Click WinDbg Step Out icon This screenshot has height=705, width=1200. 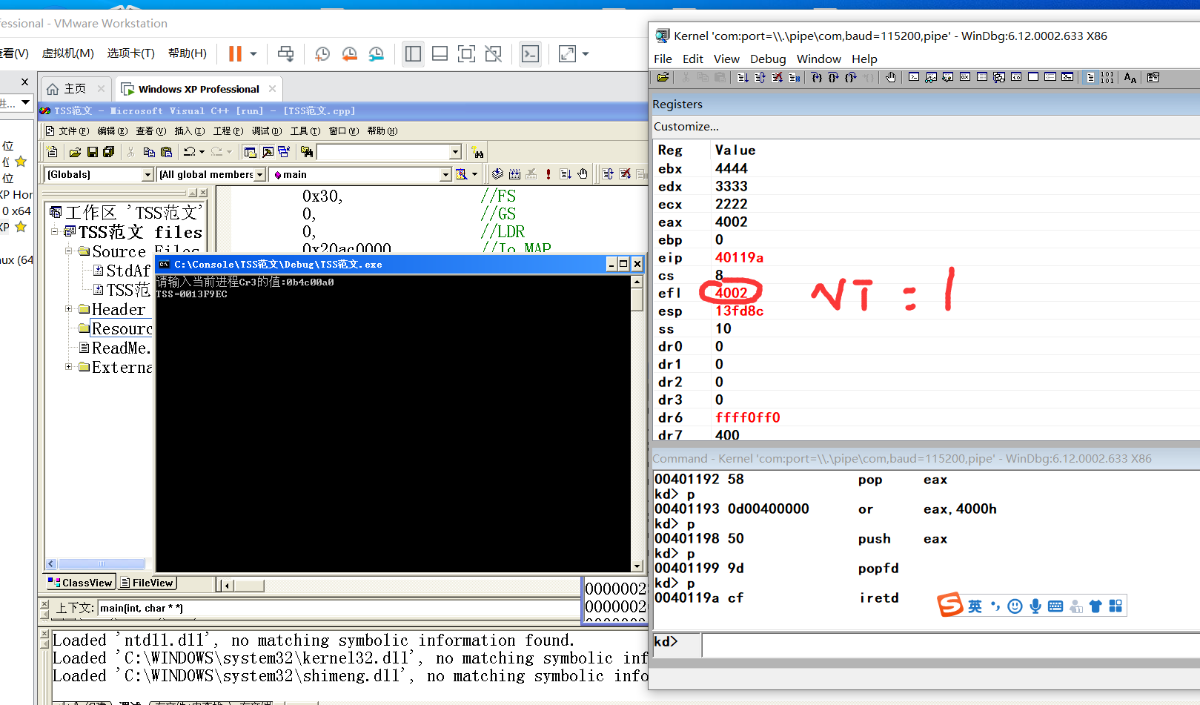coord(850,77)
